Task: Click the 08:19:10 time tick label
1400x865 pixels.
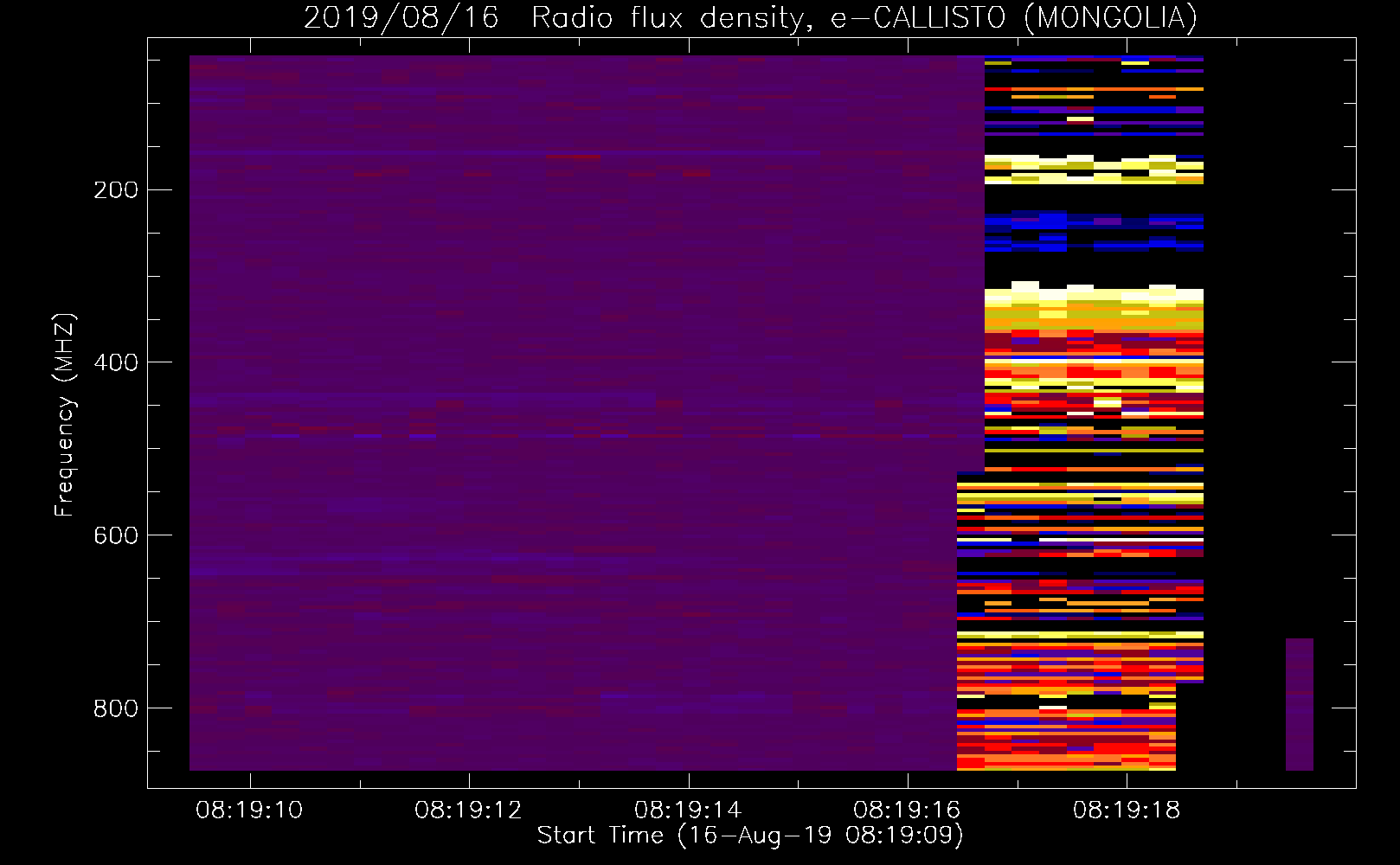Action: point(249,811)
